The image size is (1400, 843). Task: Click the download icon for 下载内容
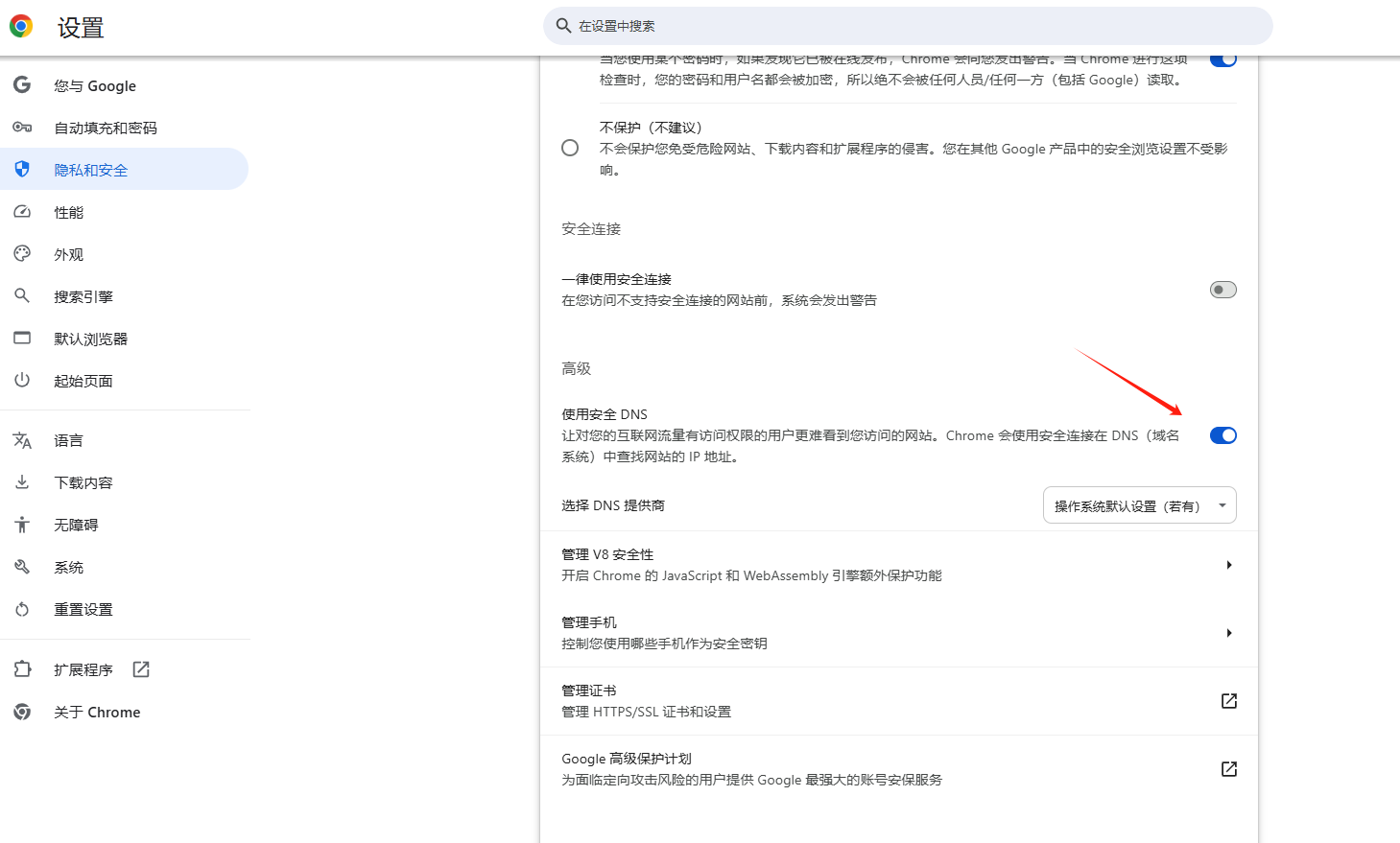(x=22, y=482)
